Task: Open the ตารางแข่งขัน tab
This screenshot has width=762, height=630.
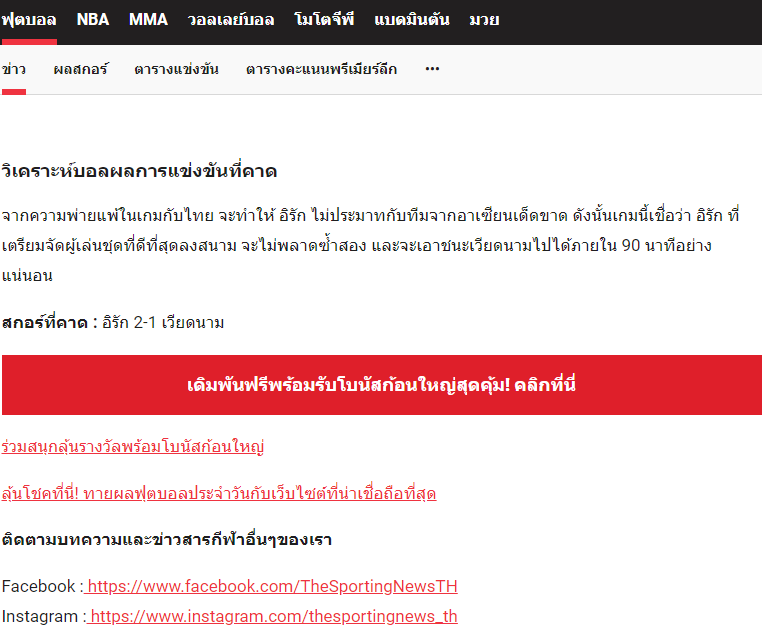Action: pyautogui.click(x=177, y=69)
